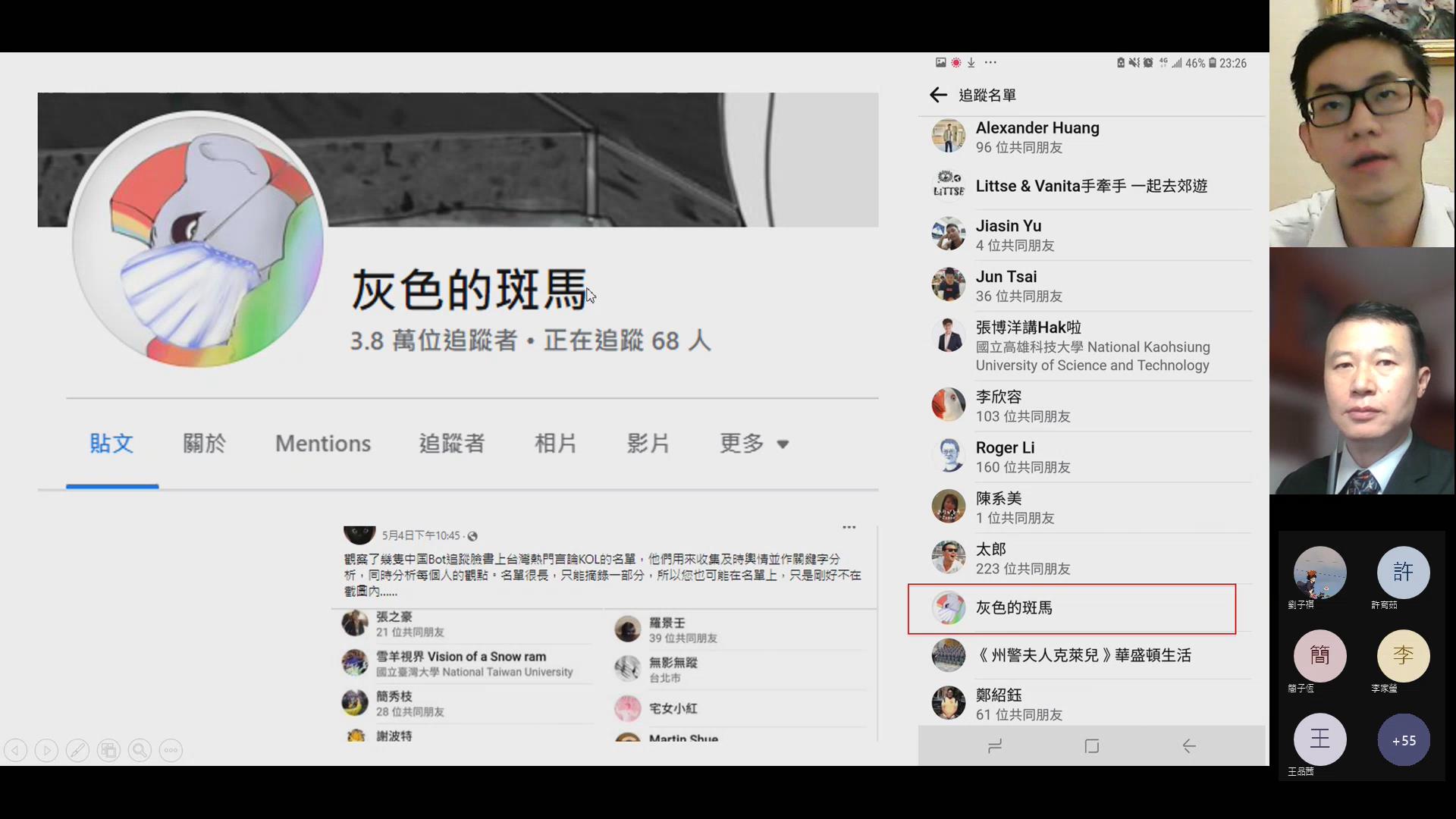
Task: Tap the back arrow on 追蹤名單 screen
Action: click(938, 95)
